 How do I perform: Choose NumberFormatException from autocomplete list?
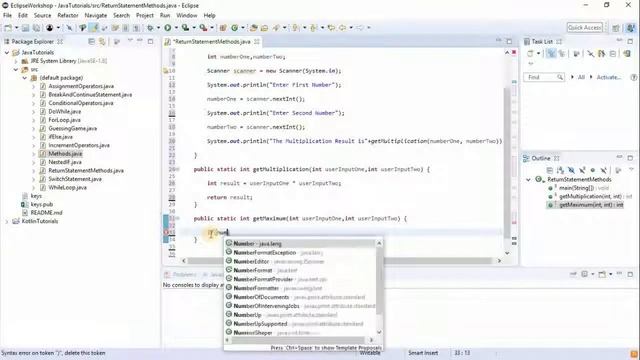point(300,252)
